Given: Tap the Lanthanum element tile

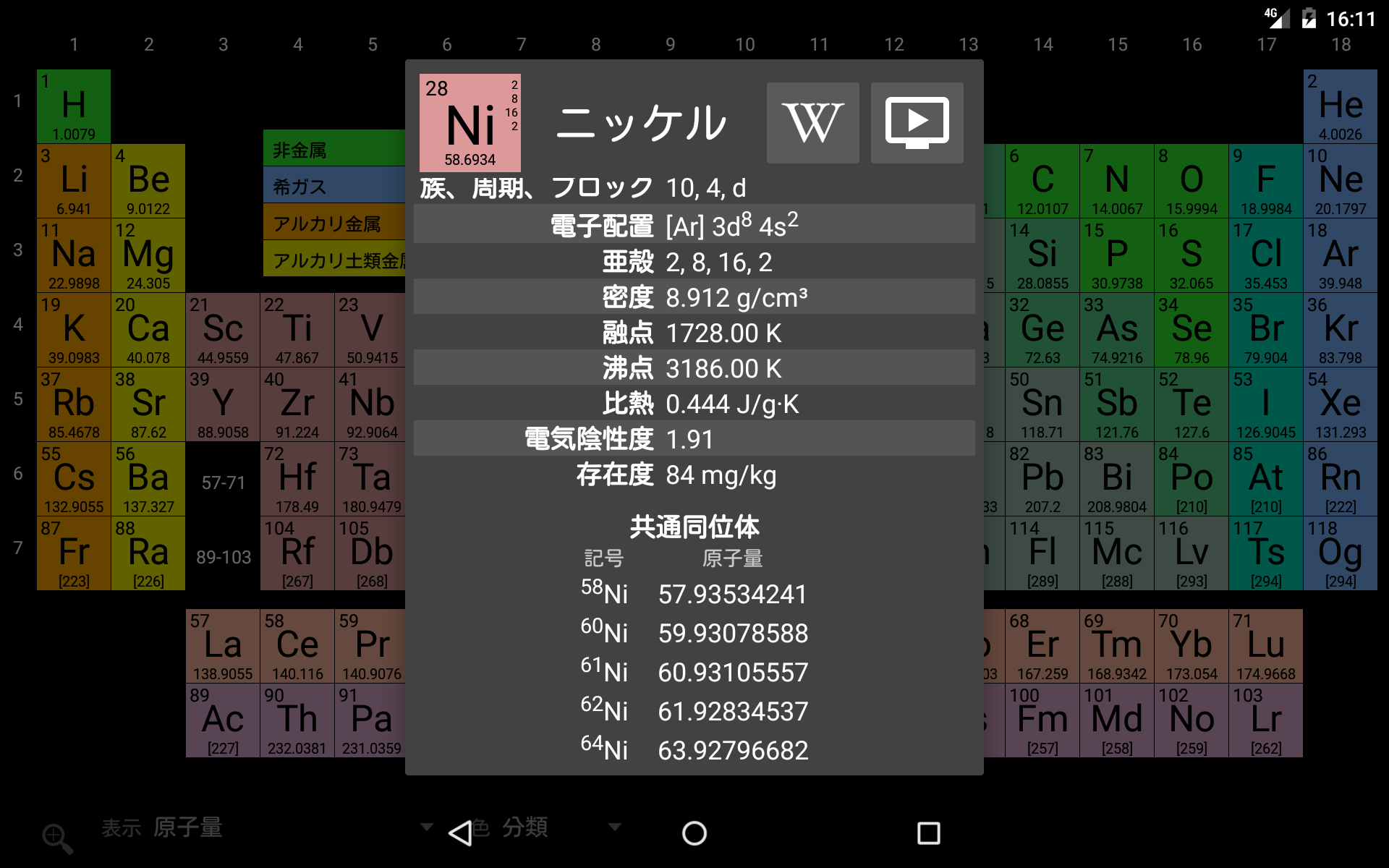Looking at the screenshot, I should (x=223, y=646).
